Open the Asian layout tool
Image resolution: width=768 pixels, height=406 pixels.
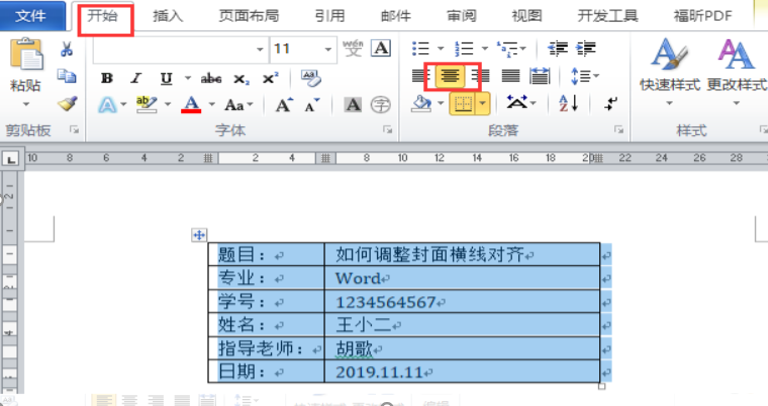tap(521, 103)
